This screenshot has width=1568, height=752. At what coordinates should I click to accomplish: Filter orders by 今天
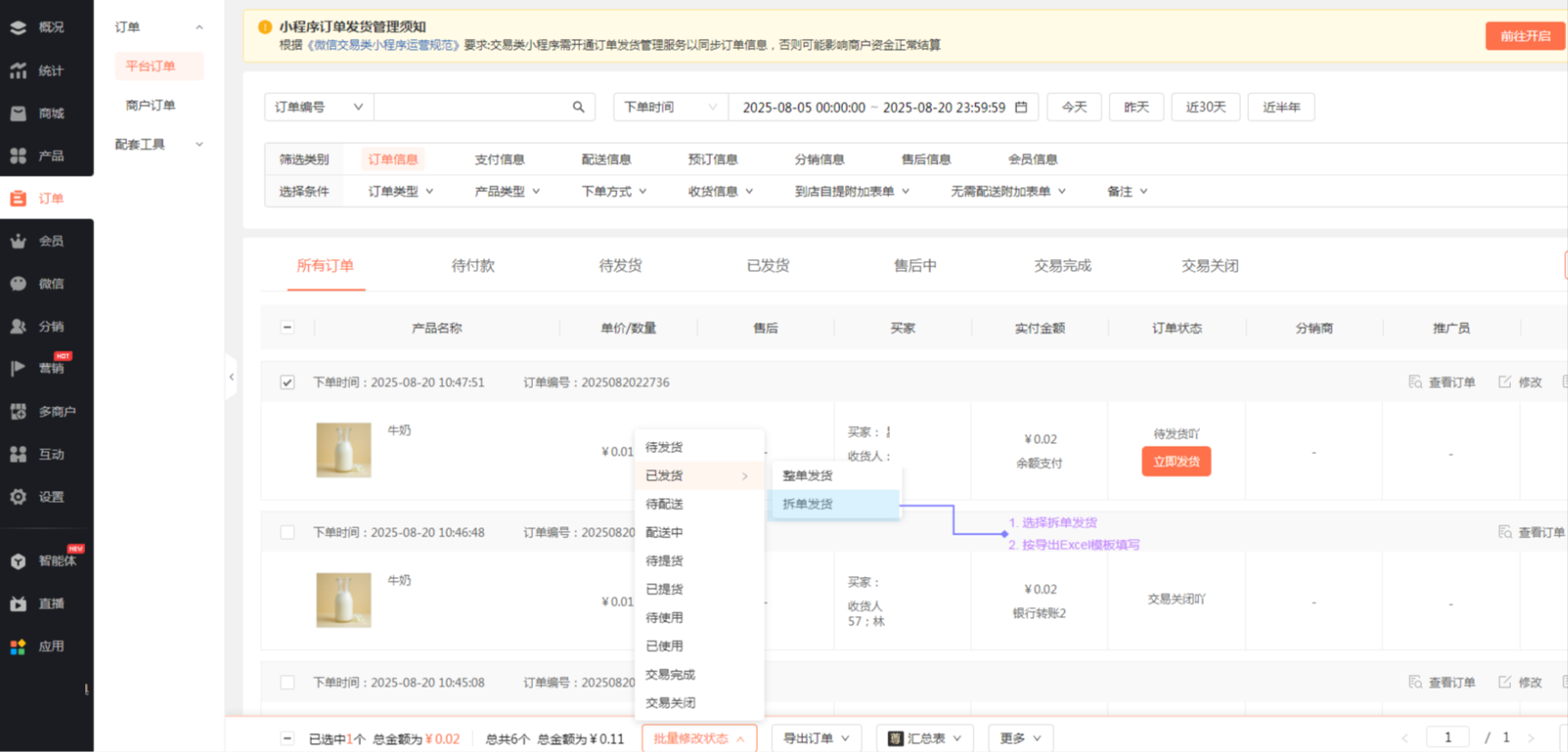(1074, 107)
